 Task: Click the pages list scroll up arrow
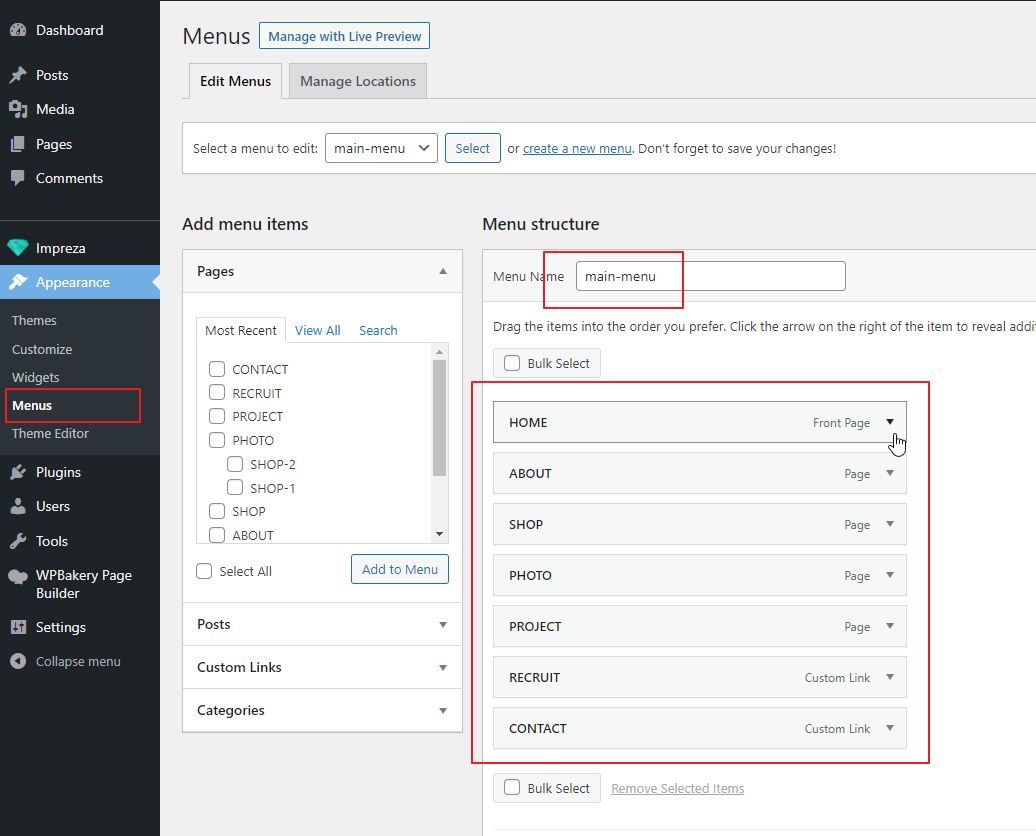(x=439, y=351)
